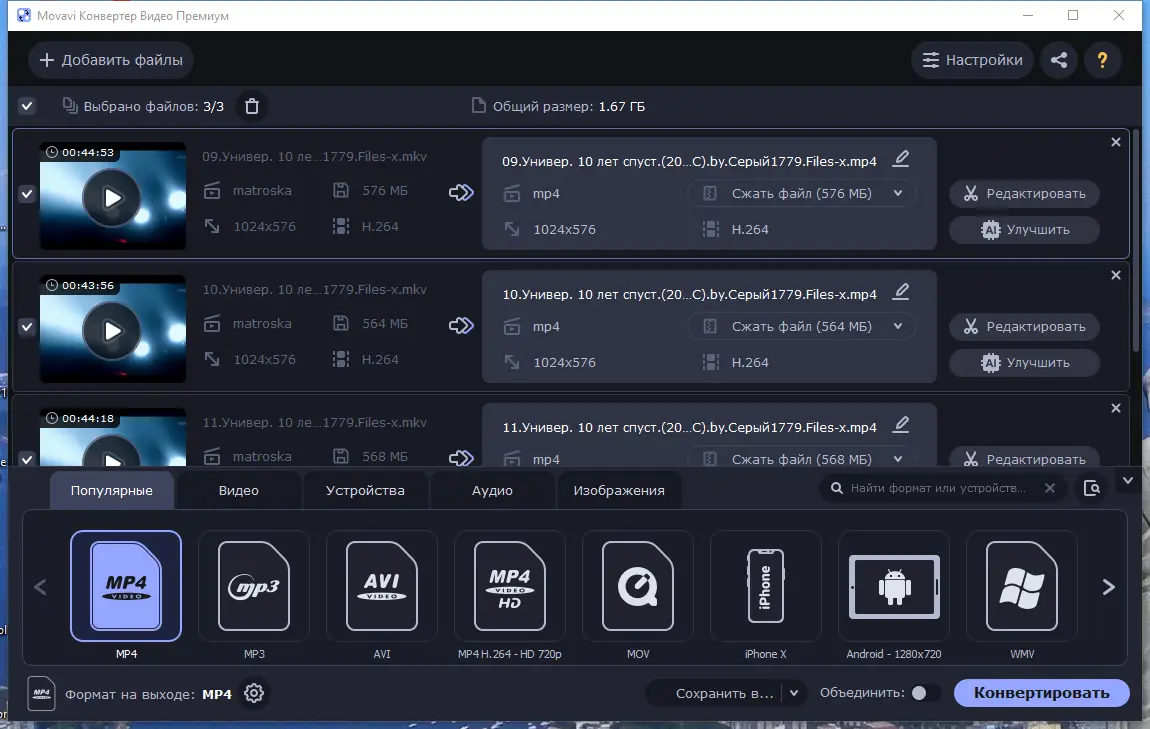Uncheck the 10.Универ file checkbox
Image resolution: width=1150 pixels, height=729 pixels.
[27, 327]
